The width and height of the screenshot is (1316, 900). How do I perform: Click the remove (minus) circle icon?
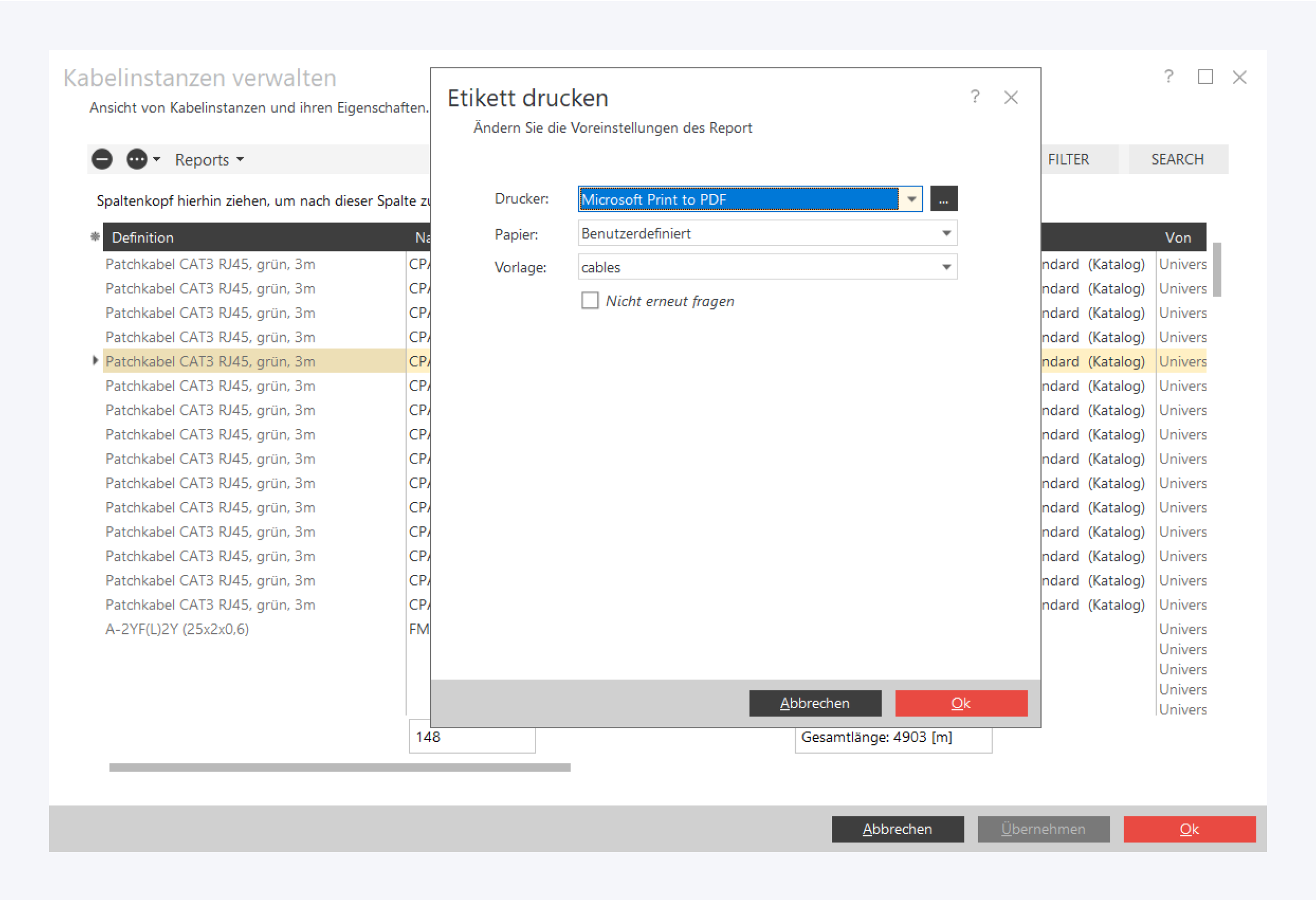pyautogui.click(x=102, y=159)
